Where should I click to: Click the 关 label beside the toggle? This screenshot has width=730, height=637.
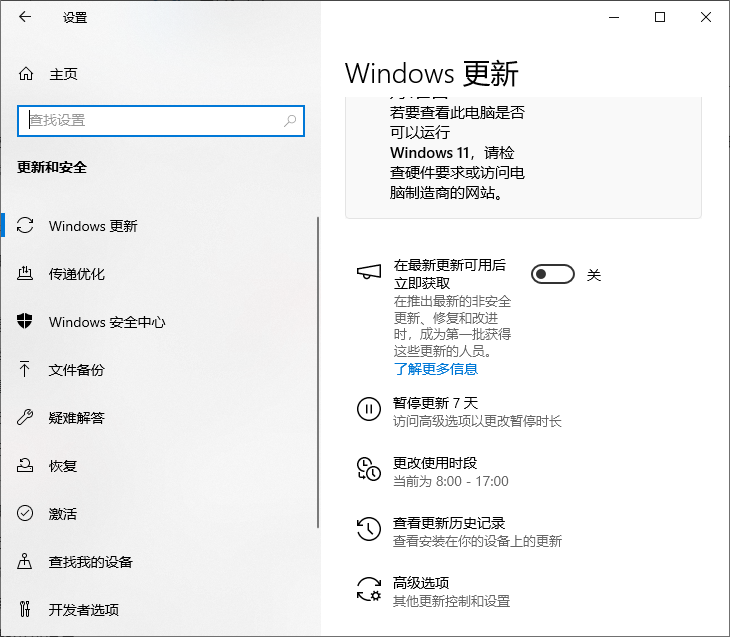pyautogui.click(x=594, y=275)
